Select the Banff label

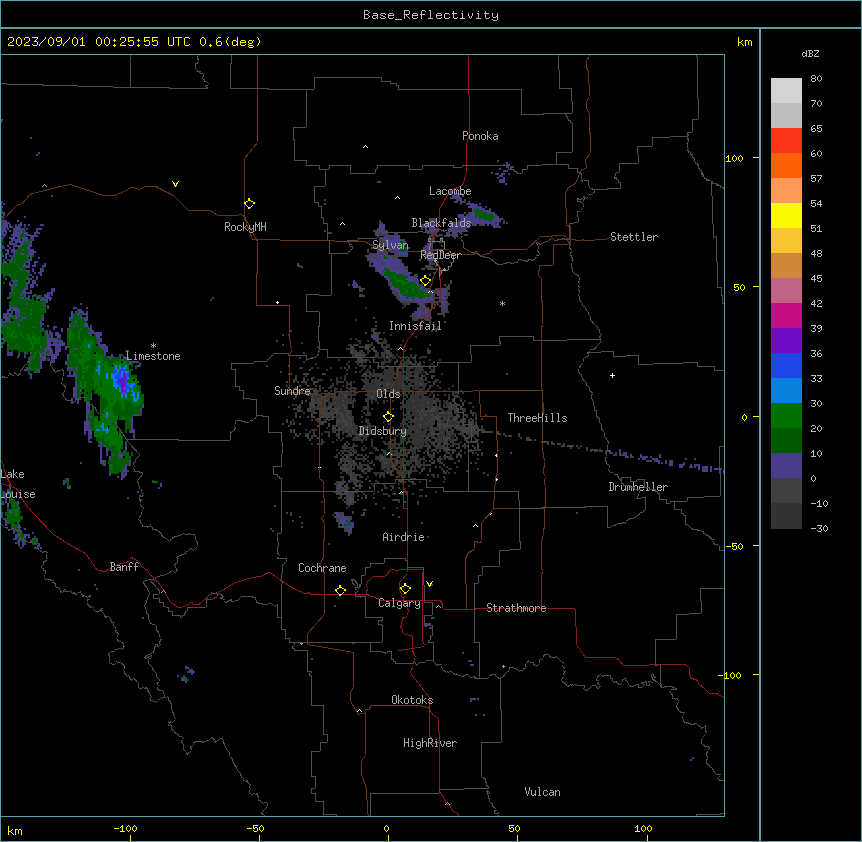click(x=124, y=567)
